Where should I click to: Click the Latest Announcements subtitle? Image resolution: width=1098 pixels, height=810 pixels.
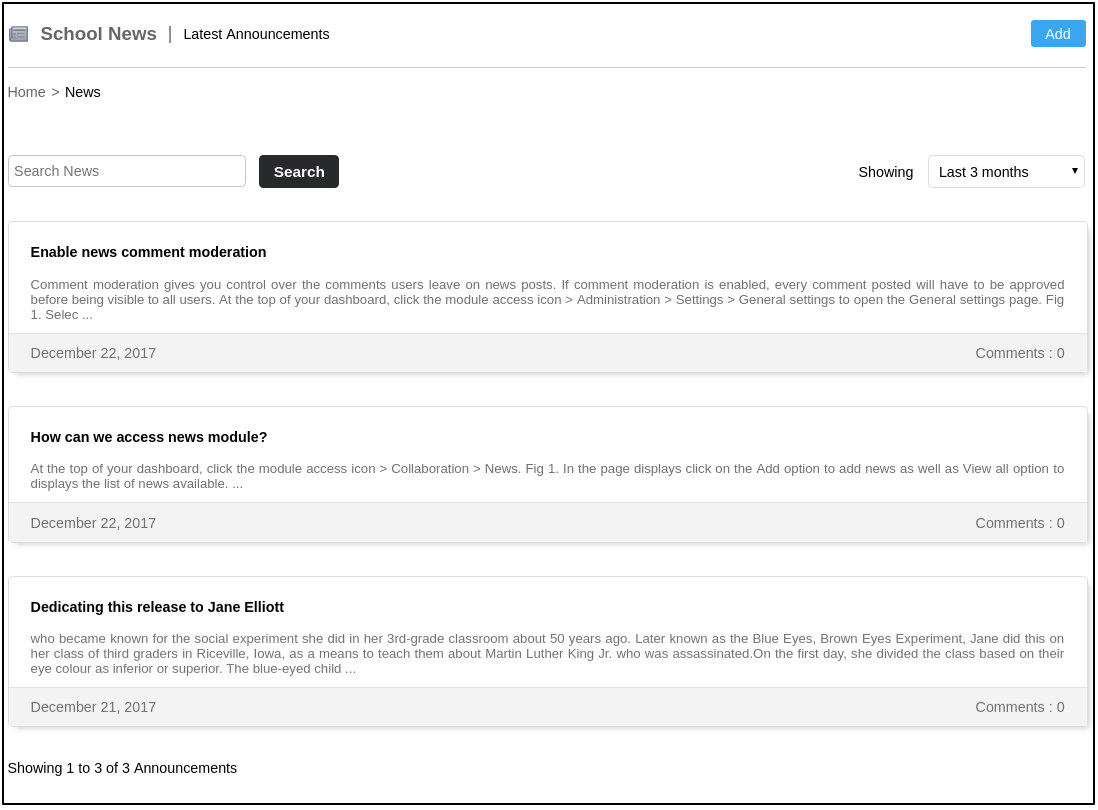tap(256, 34)
